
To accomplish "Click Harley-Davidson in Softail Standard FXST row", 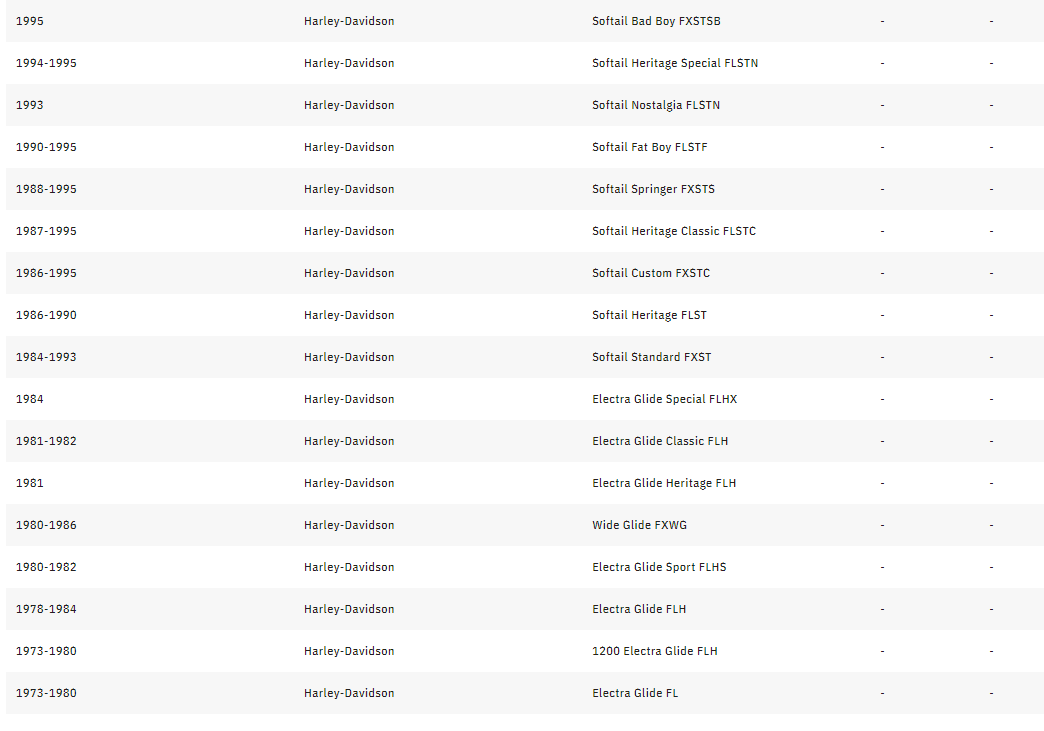I will pyautogui.click(x=349, y=357).
